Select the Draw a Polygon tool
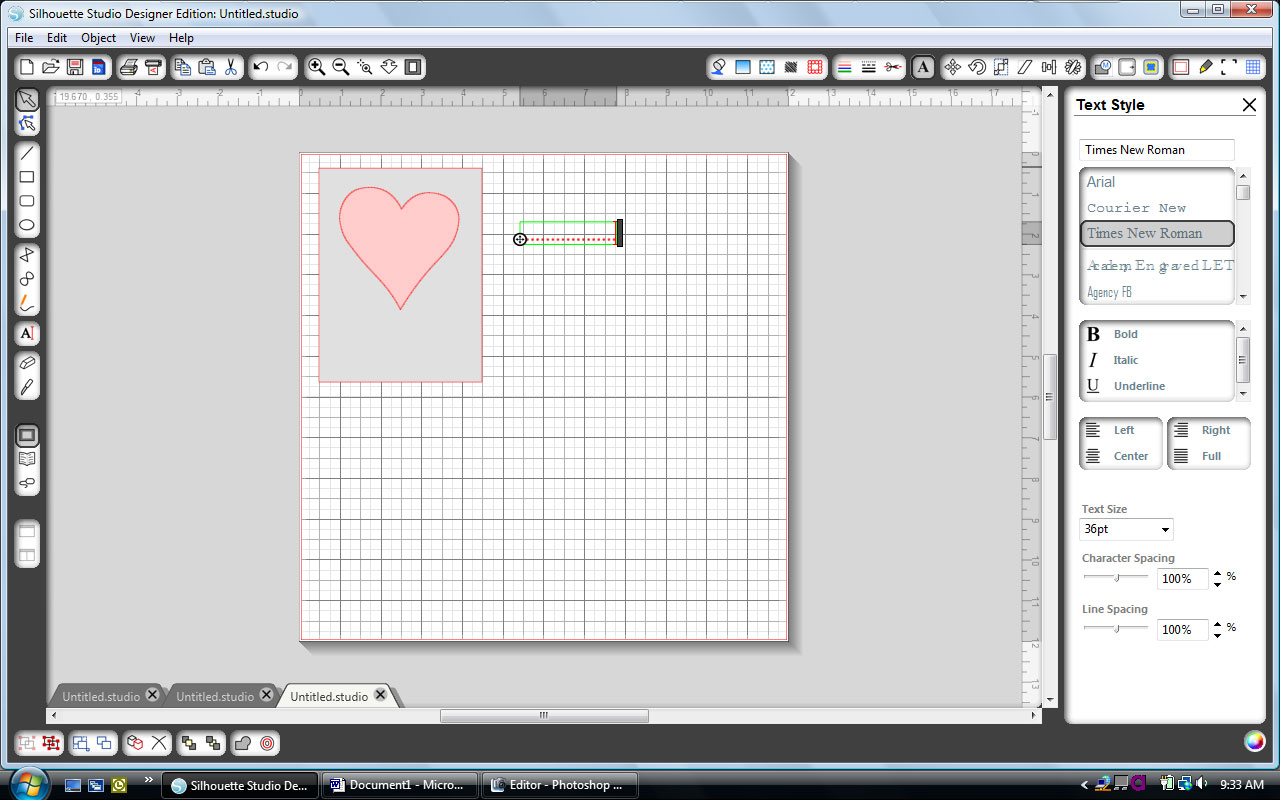The height and width of the screenshot is (800, 1280). 27,254
